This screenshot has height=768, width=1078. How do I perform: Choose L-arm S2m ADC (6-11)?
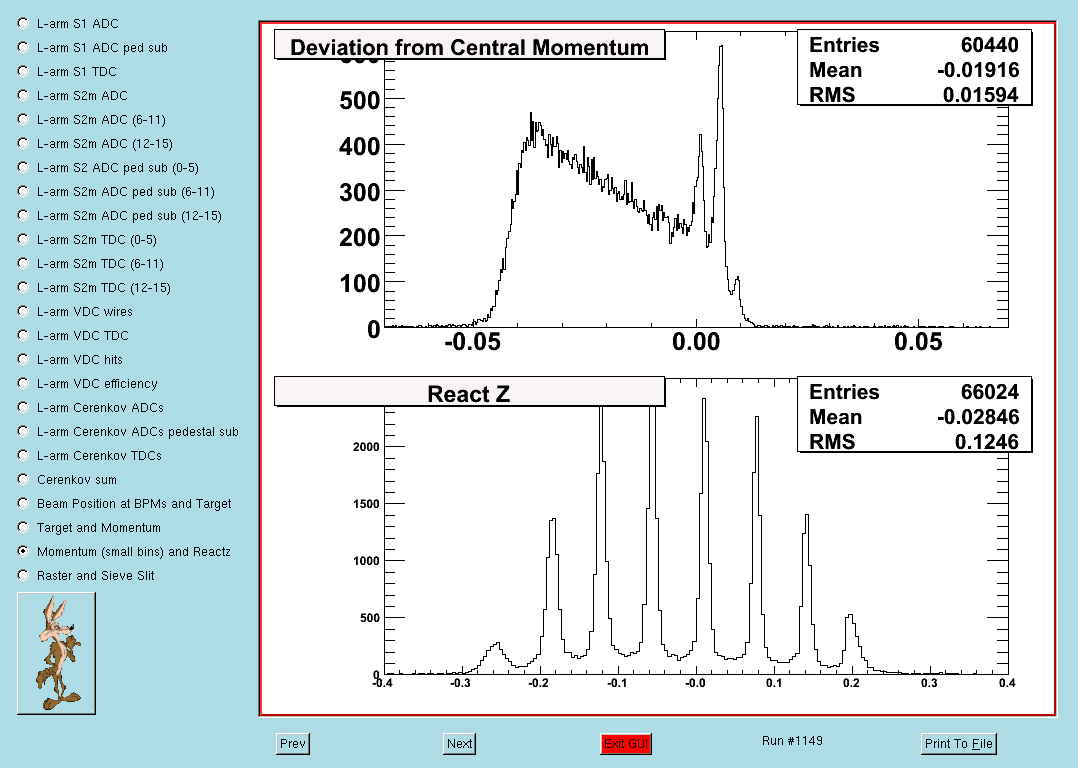coord(23,120)
